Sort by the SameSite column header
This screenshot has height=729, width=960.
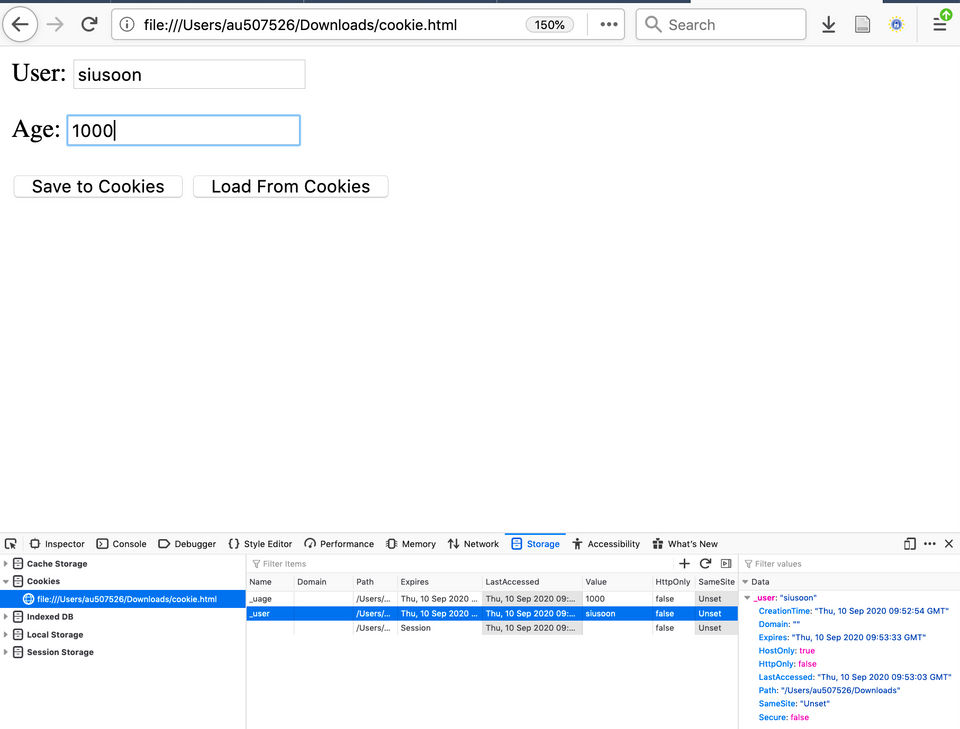(x=716, y=581)
